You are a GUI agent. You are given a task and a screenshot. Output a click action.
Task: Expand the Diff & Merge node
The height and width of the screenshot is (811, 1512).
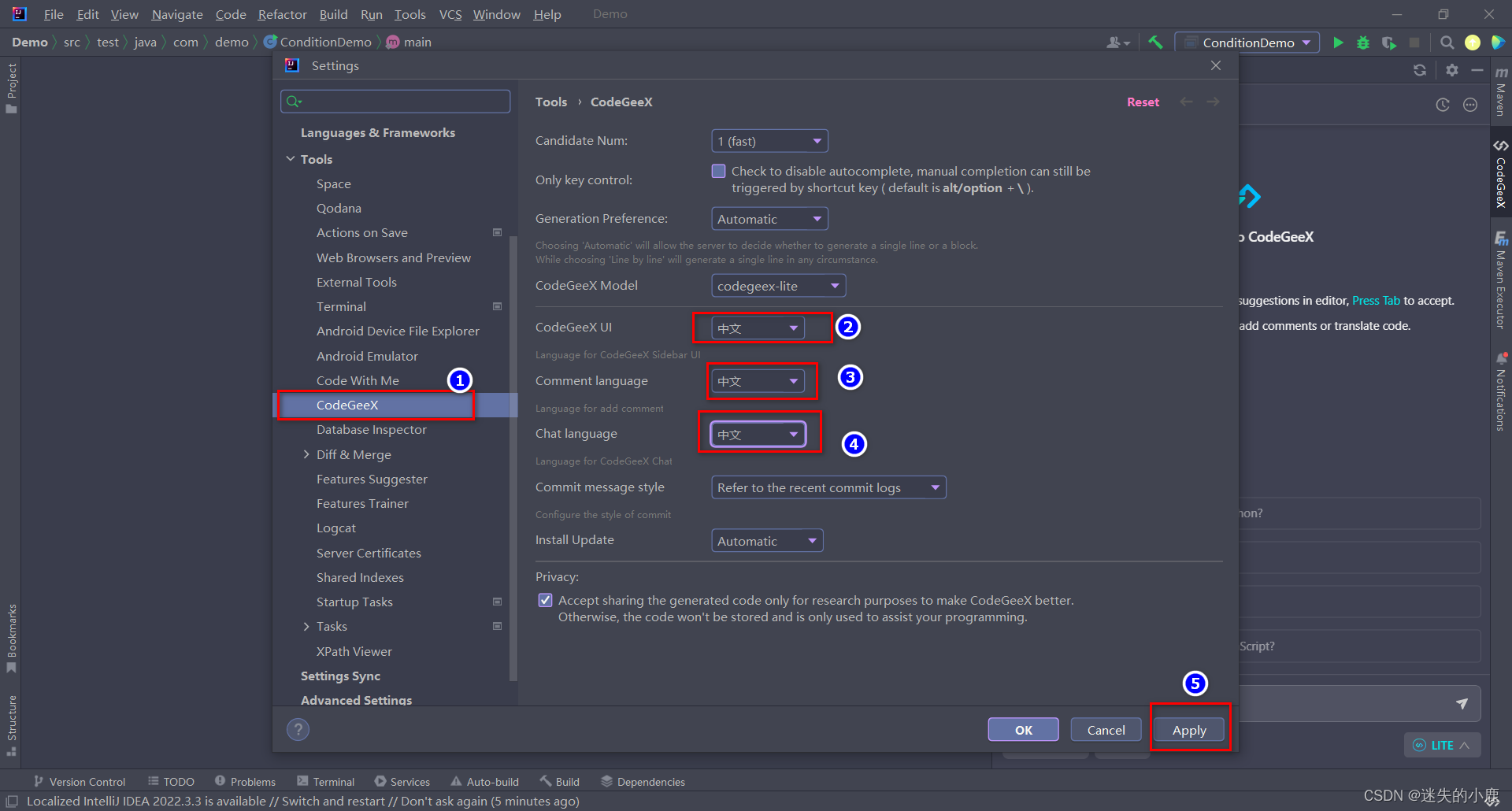point(306,454)
